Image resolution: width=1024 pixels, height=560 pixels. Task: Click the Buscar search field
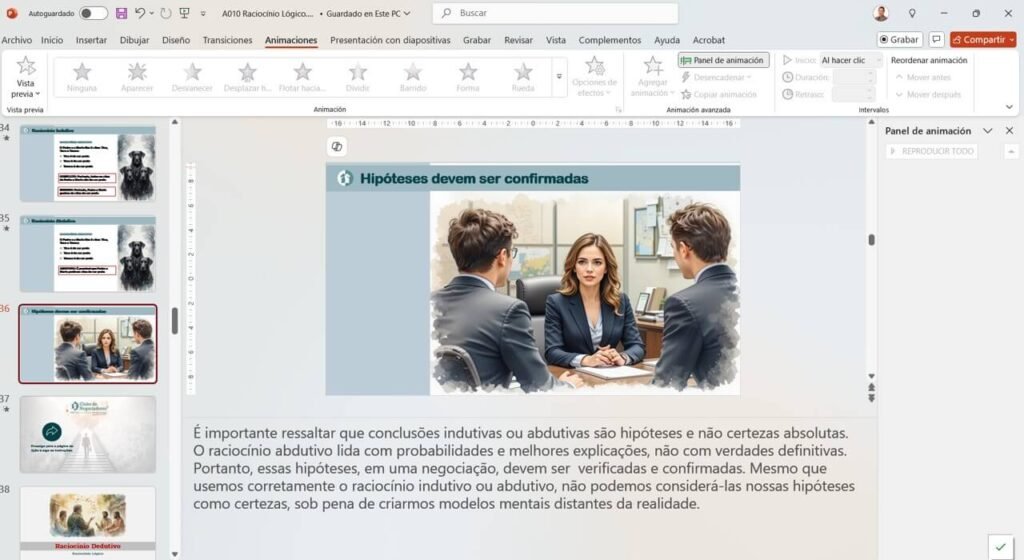(x=555, y=13)
